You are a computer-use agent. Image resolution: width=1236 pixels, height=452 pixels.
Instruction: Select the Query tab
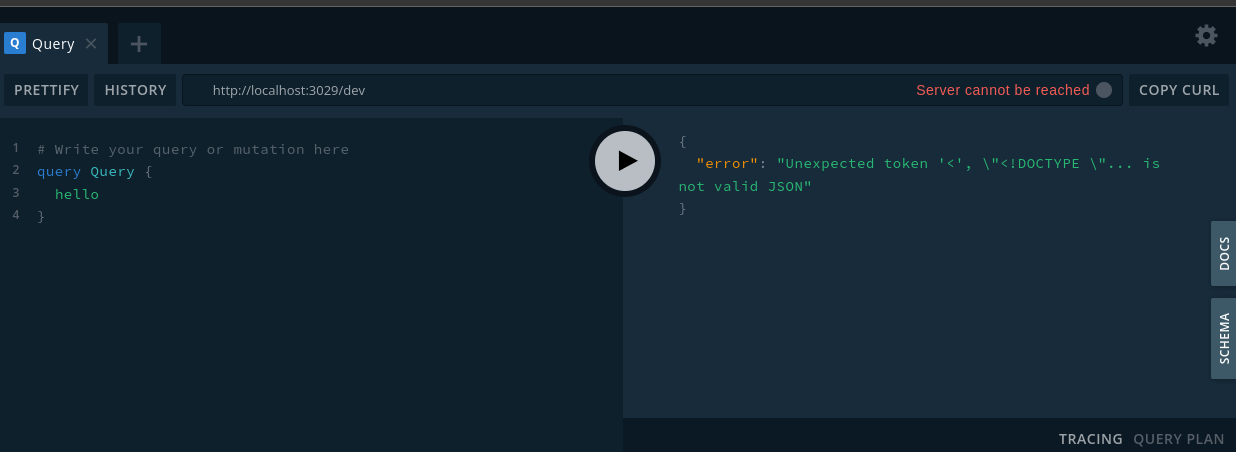pos(54,44)
